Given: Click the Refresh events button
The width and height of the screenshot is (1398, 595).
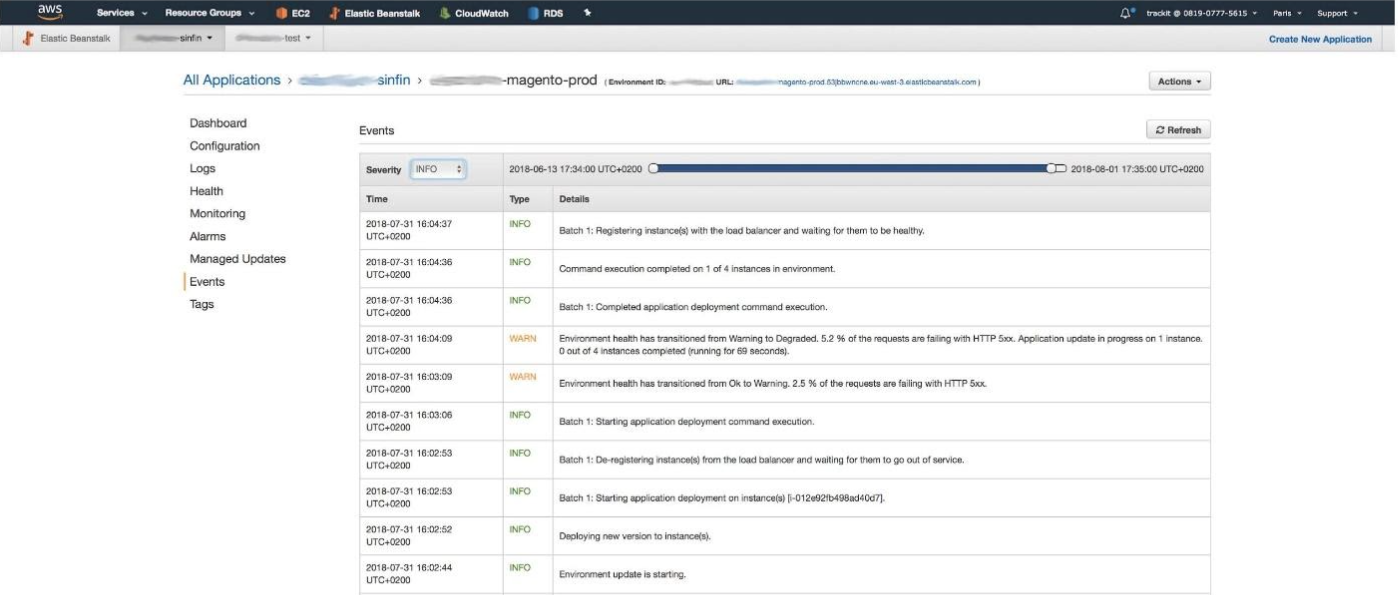Looking at the screenshot, I should click(1178, 130).
